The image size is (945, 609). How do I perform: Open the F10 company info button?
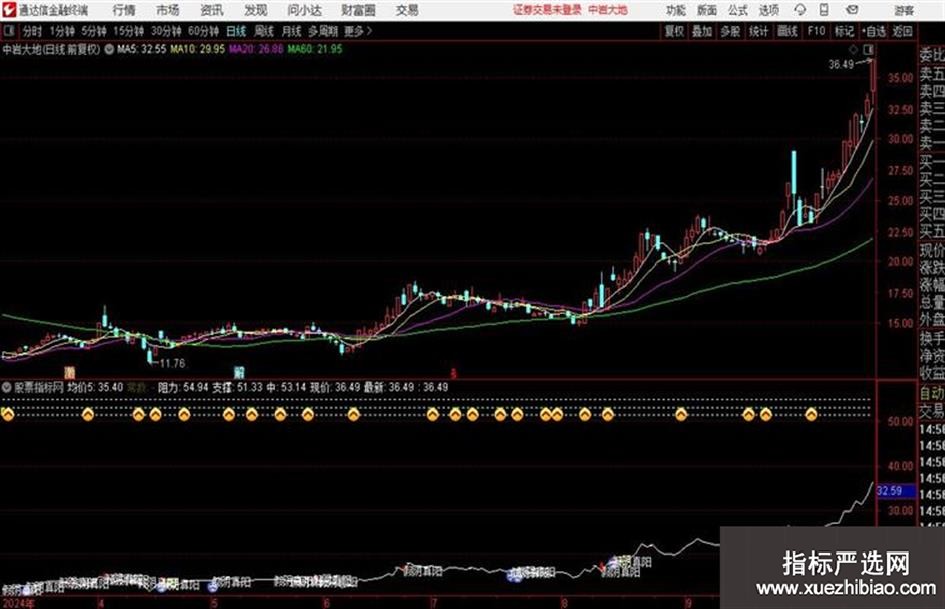(x=817, y=31)
